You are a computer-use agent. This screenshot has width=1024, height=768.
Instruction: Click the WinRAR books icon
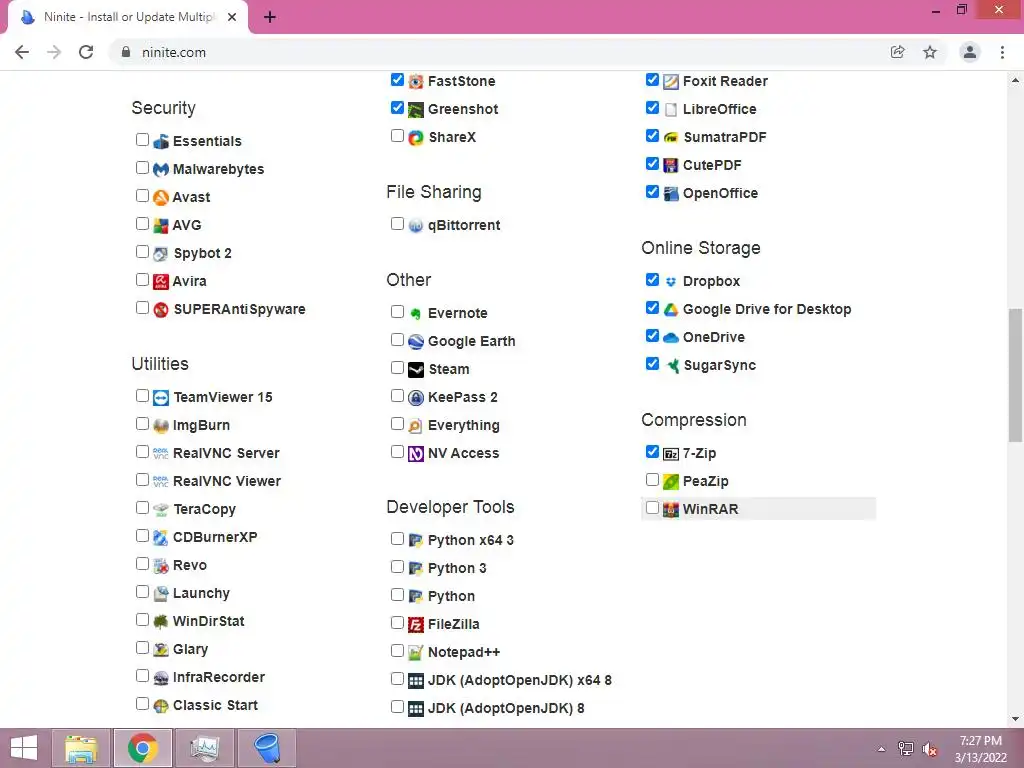click(671, 509)
